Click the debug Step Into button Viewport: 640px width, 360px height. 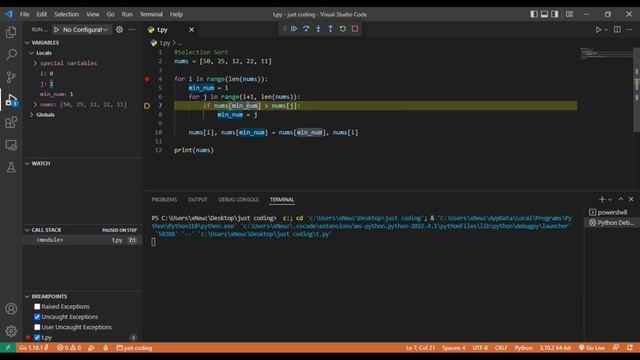tap(318, 29)
